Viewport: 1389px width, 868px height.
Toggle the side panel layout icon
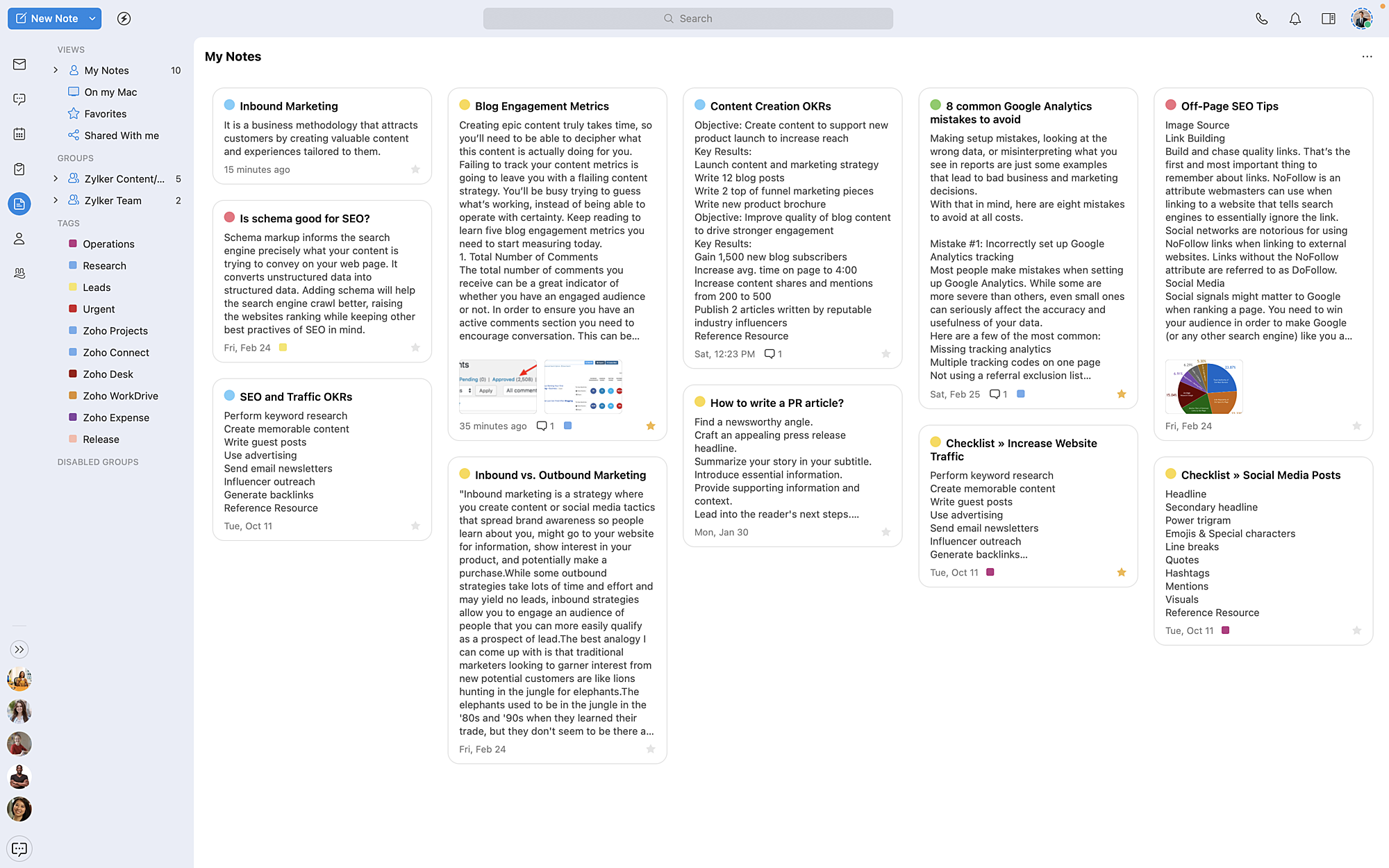(x=1328, y=19)
